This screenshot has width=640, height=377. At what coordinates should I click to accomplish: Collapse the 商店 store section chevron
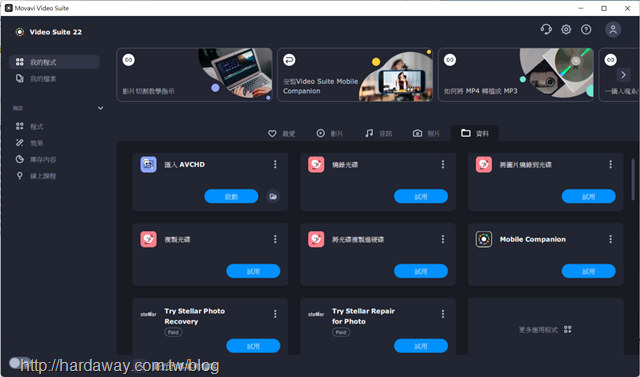click(x=100, y=108)
